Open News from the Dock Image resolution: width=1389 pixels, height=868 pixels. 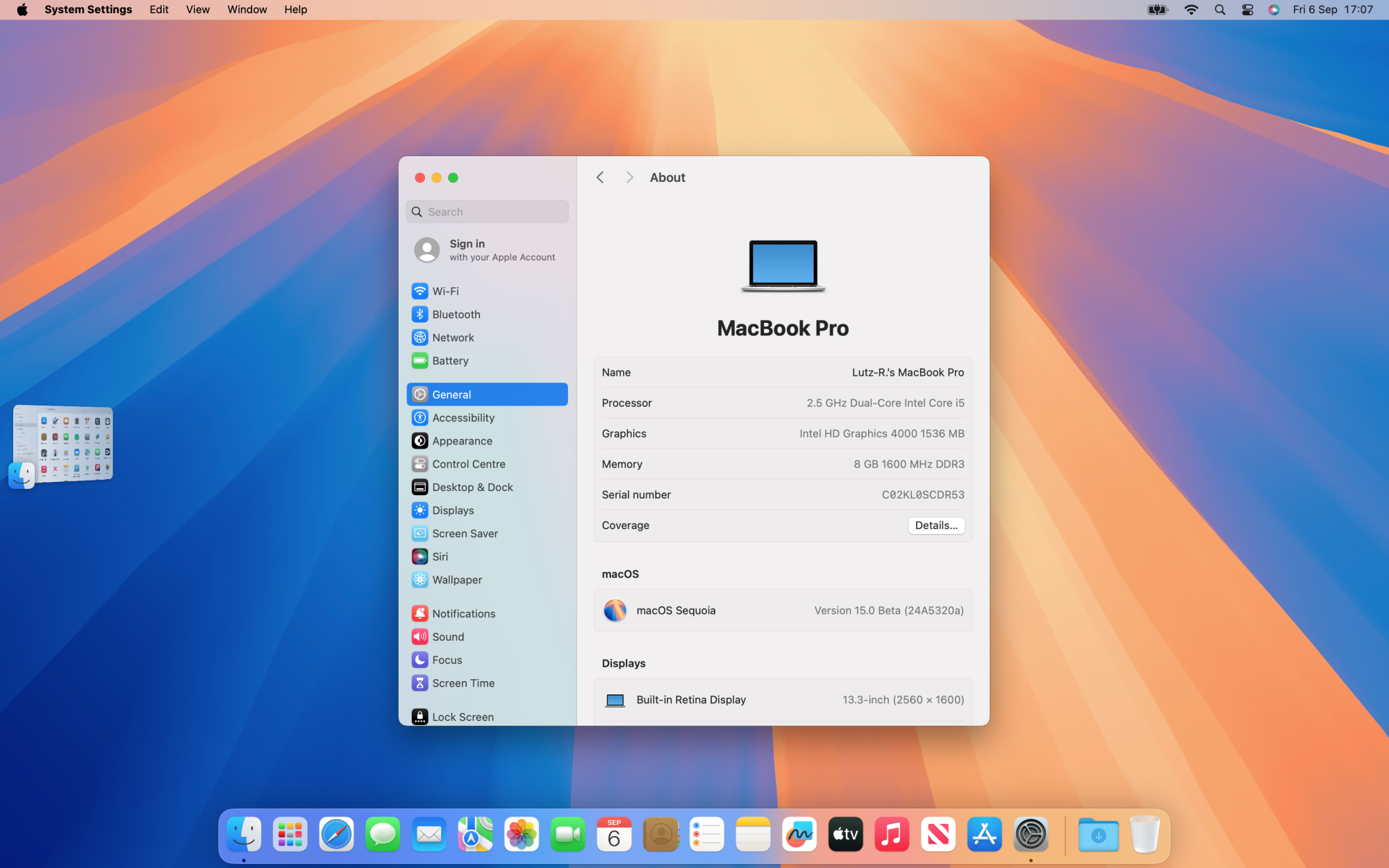pyautogui.click(x=938, y=834)
